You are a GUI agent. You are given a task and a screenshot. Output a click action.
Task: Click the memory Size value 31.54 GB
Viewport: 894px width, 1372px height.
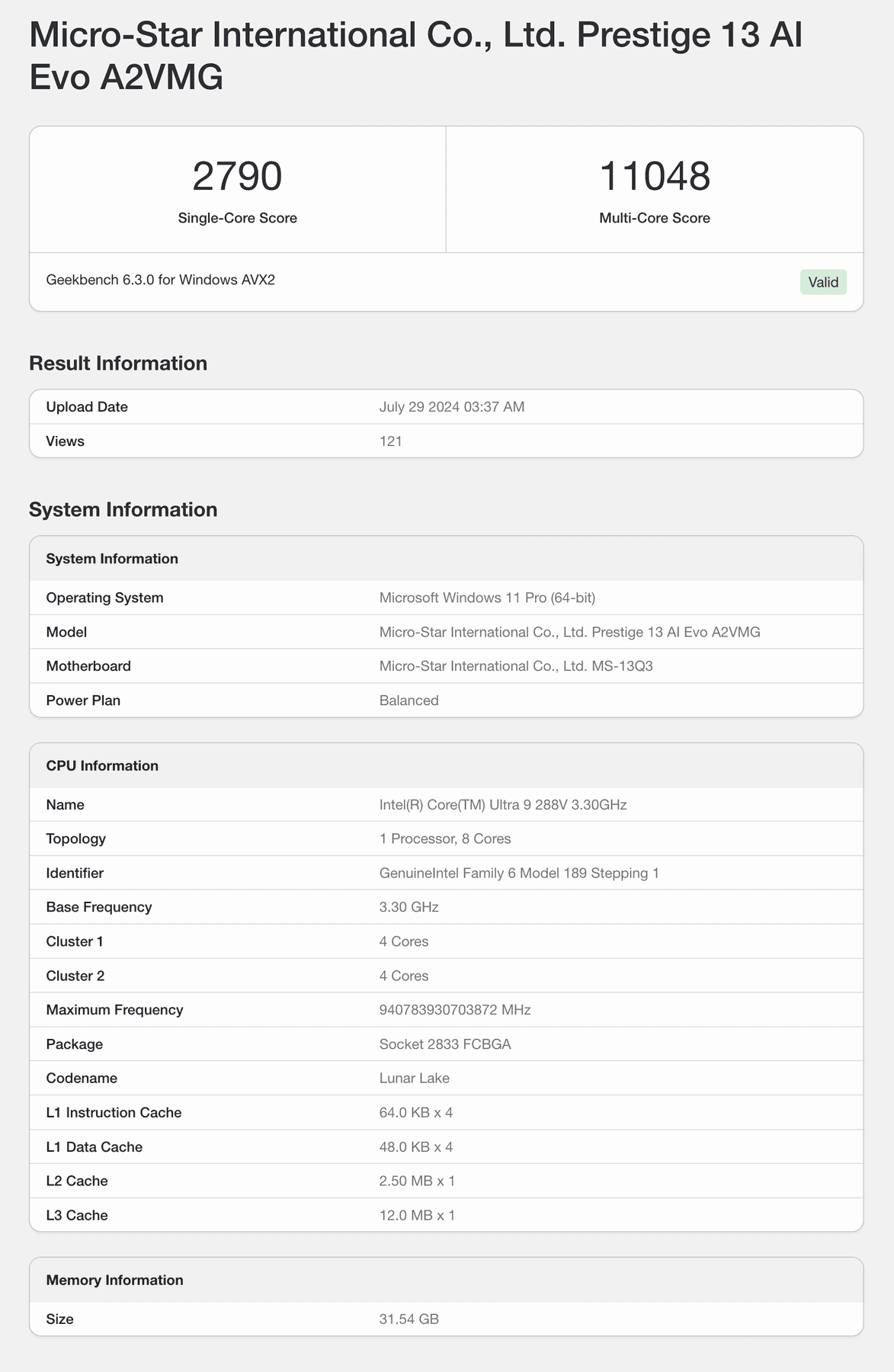coord(409,1319)
